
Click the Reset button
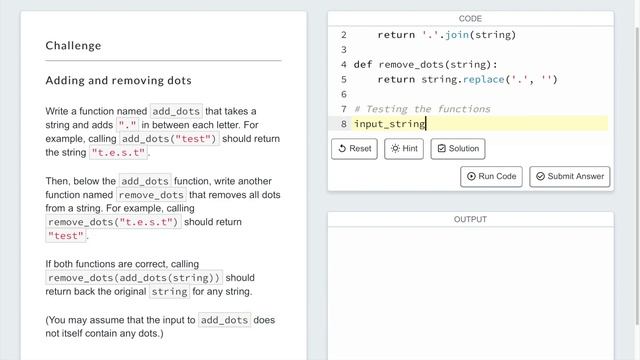354,149
